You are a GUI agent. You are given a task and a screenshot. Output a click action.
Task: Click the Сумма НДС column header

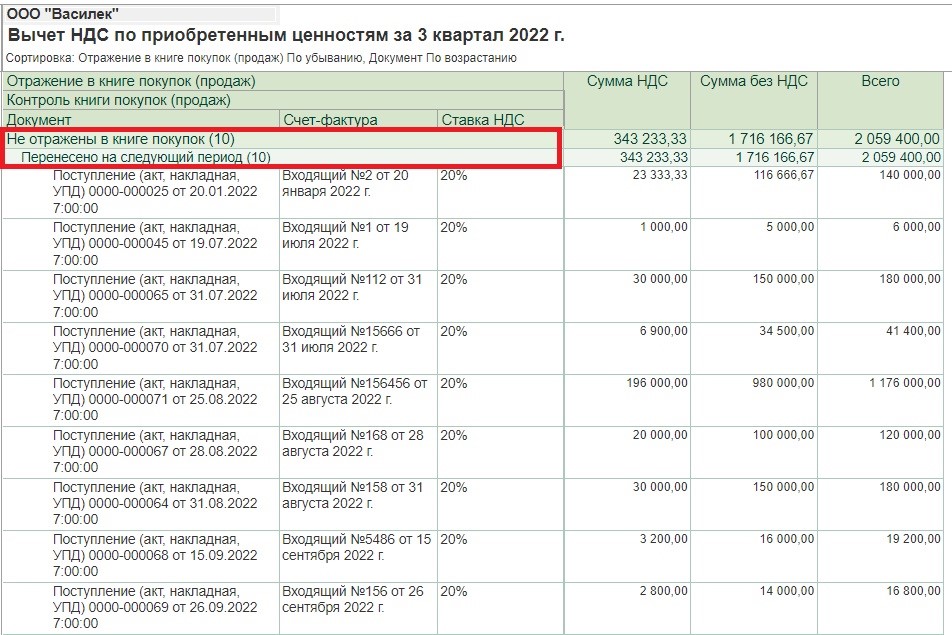coord(627,81)
